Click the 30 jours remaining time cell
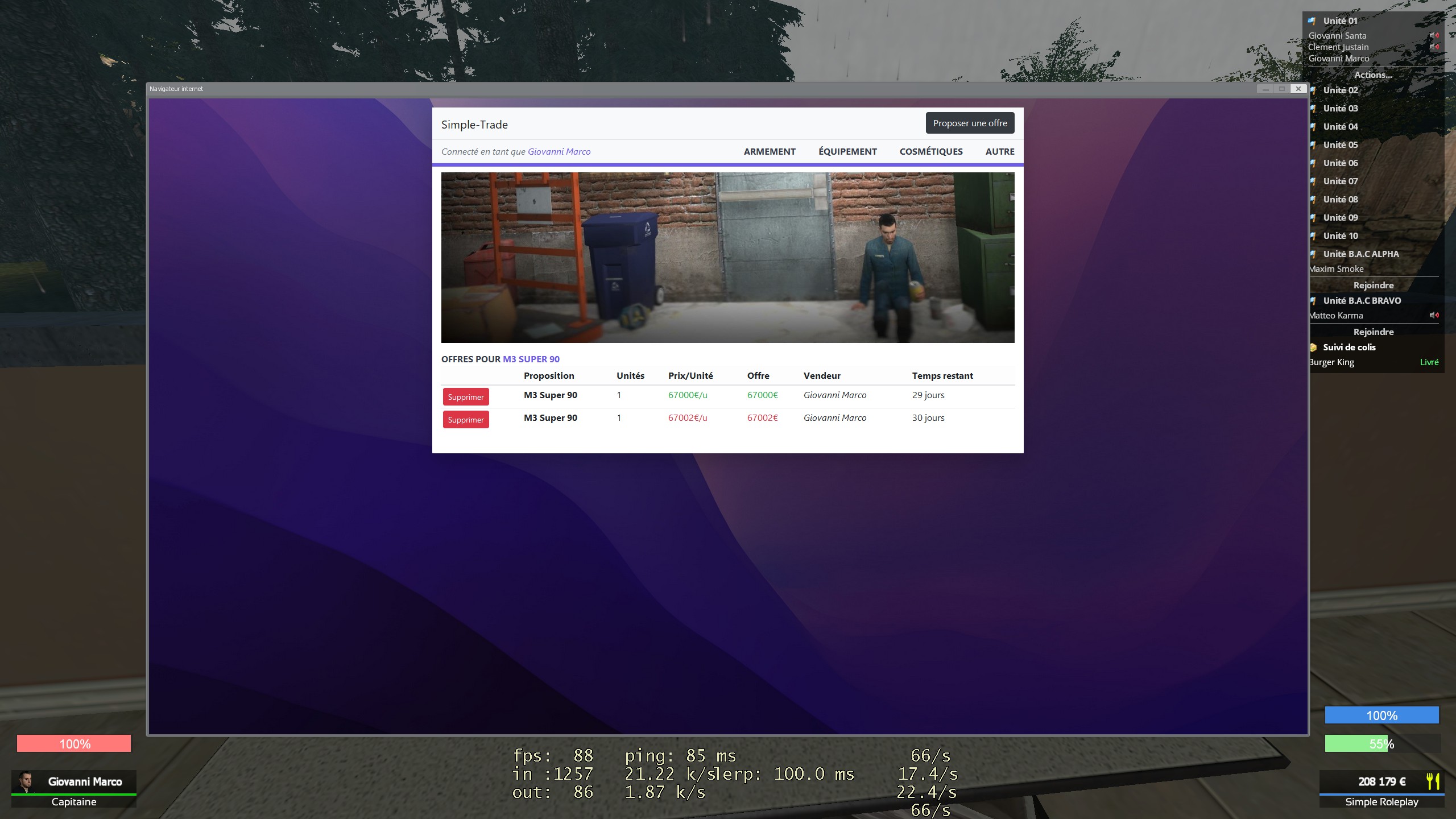Viewport: 1456px width, 819px height. [928, 417]
